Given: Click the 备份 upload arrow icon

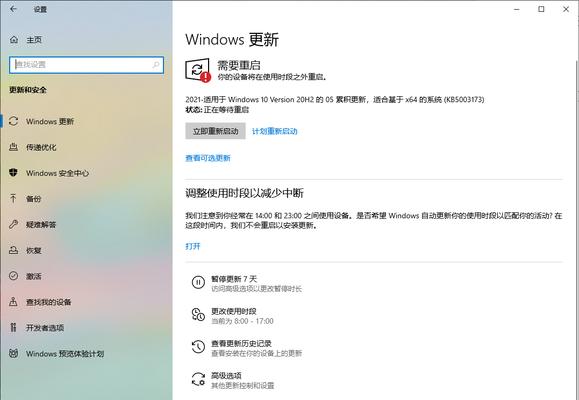Looking at the screenshot, I should click(14, 199).
